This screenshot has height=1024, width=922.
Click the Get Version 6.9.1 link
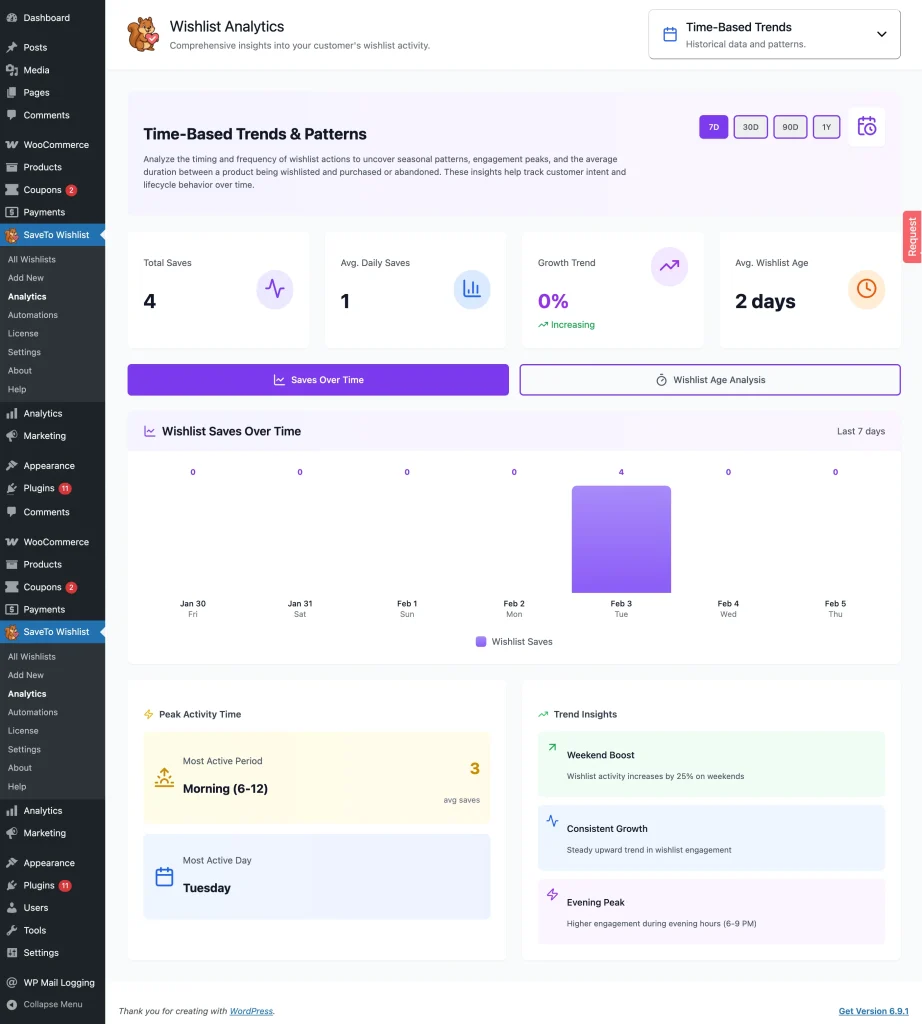click(x=875, y=1011)
